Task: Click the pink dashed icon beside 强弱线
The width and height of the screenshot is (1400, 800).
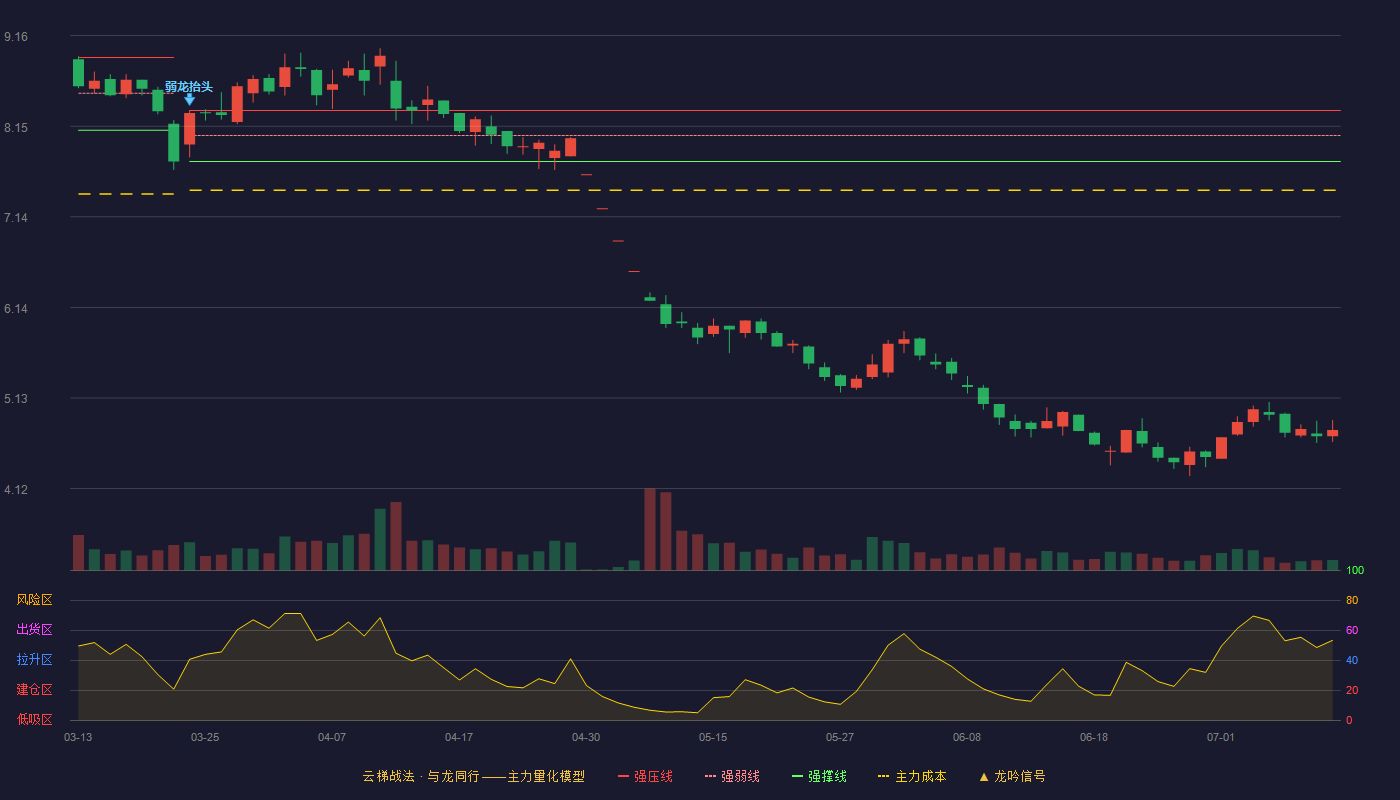Action: pos(711,777)
